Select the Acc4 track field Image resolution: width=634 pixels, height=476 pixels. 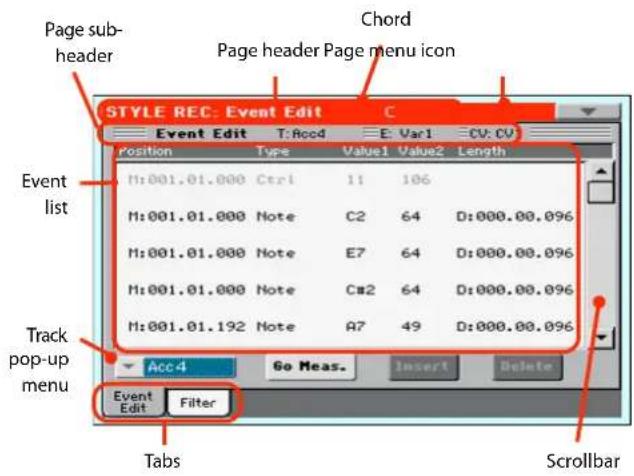(x=189, y=367)
